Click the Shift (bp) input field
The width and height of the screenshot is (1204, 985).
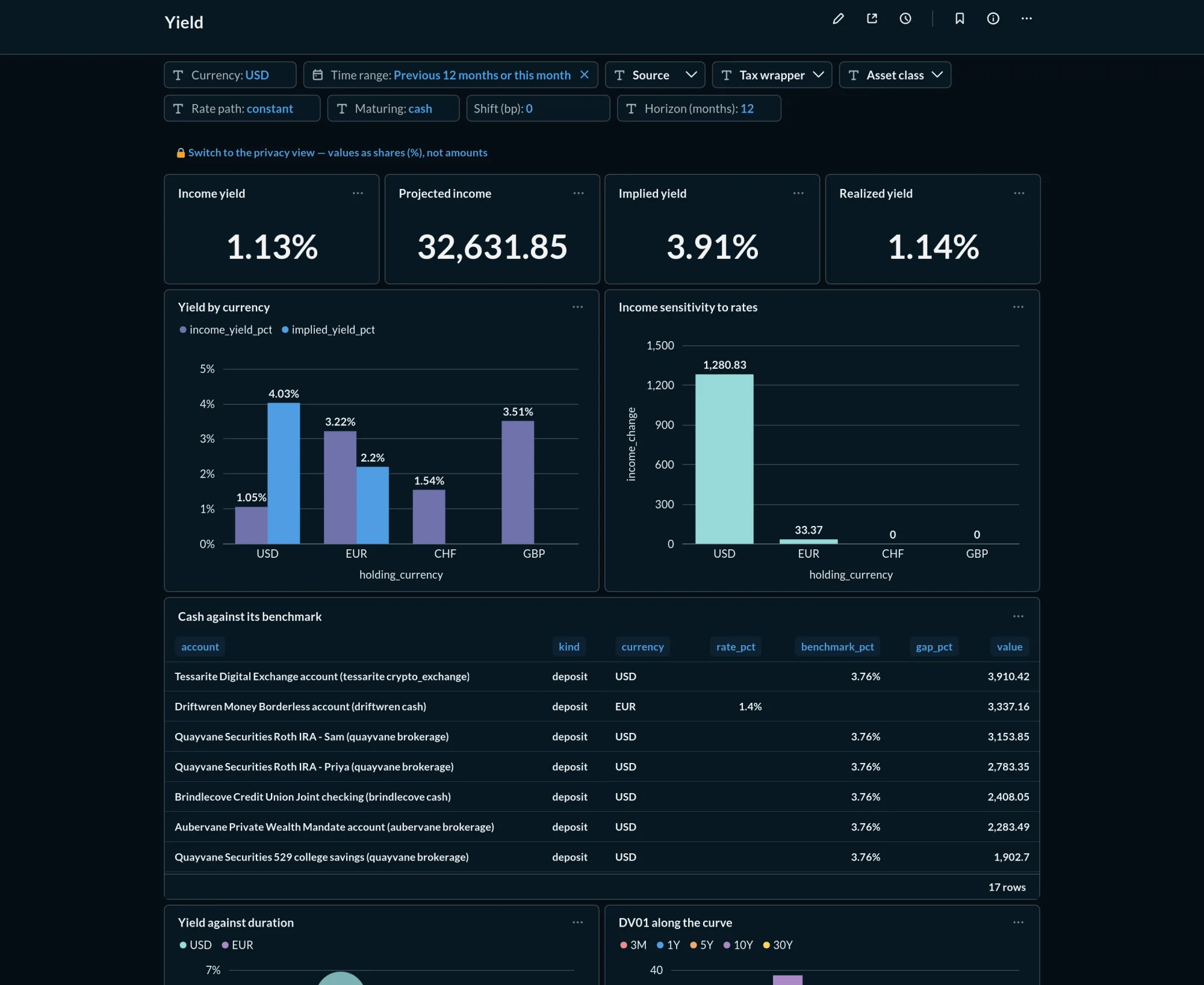pyautogui.click(x=538, y=108)
